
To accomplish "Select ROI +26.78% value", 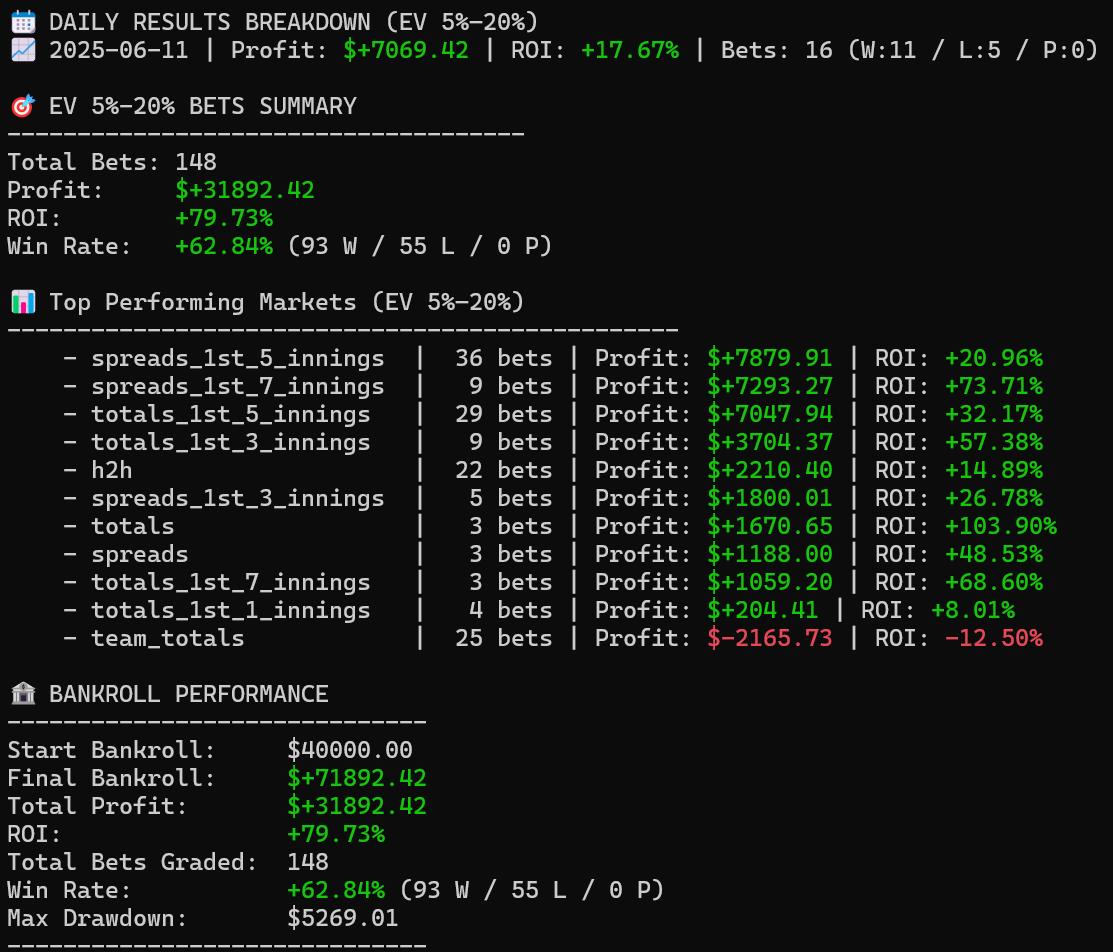I will [994, 498].
